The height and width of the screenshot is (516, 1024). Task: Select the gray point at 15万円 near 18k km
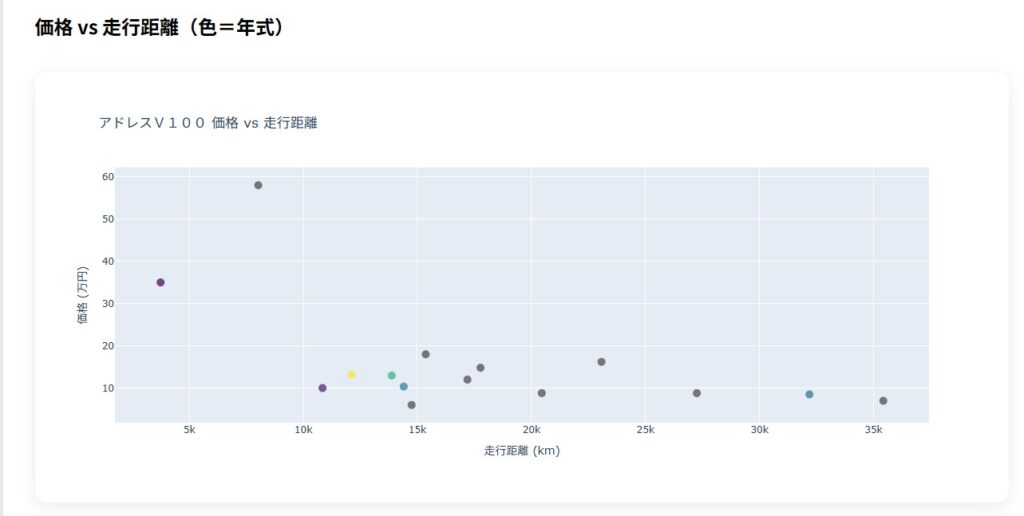click(x=480, y=367)
